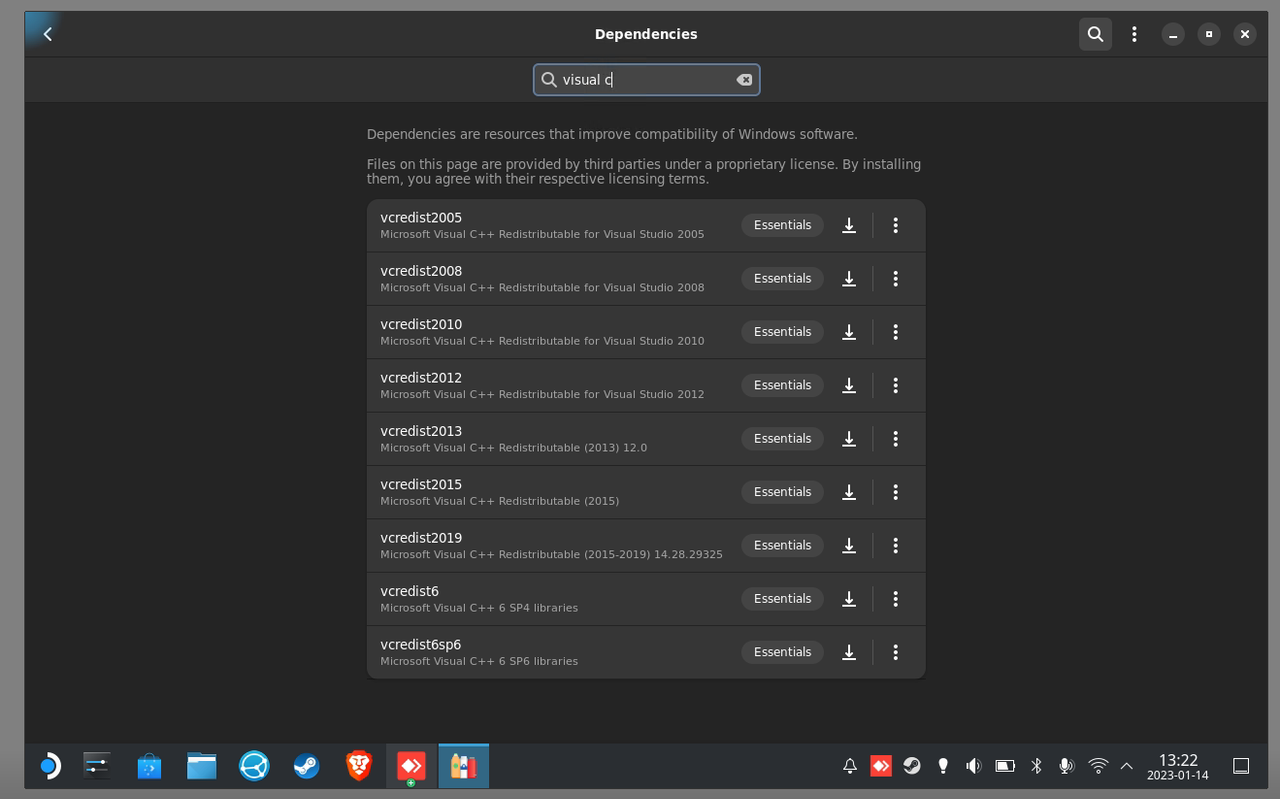Open the options menu for vcredist2015
The height and width of the screenshot is (799, 1280).
(x=896, y=492)
